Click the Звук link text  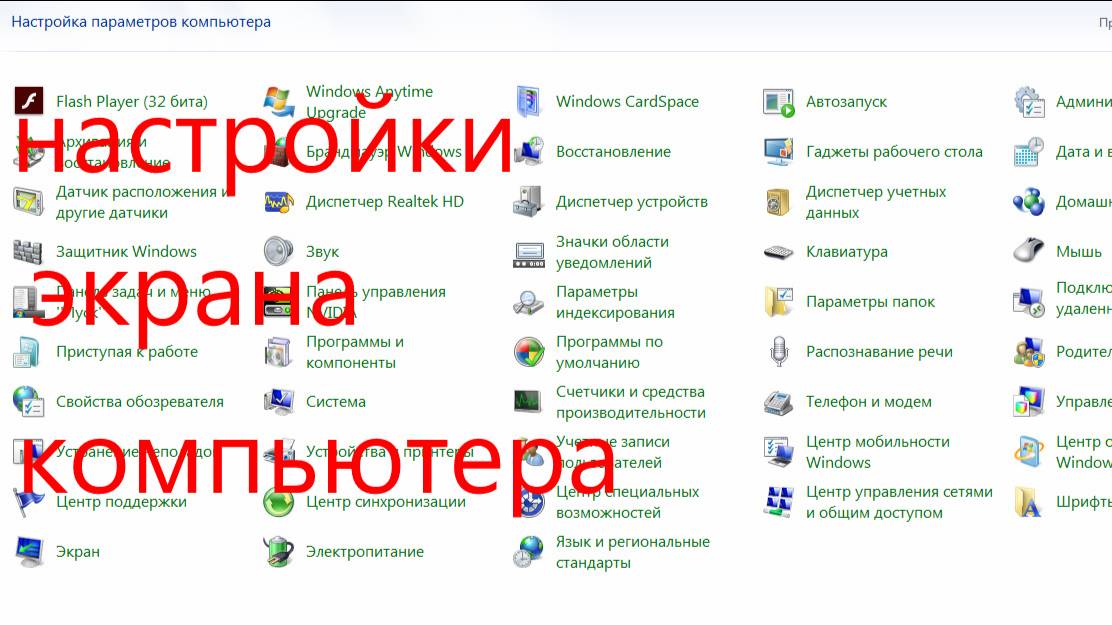(x=323, y=252)
